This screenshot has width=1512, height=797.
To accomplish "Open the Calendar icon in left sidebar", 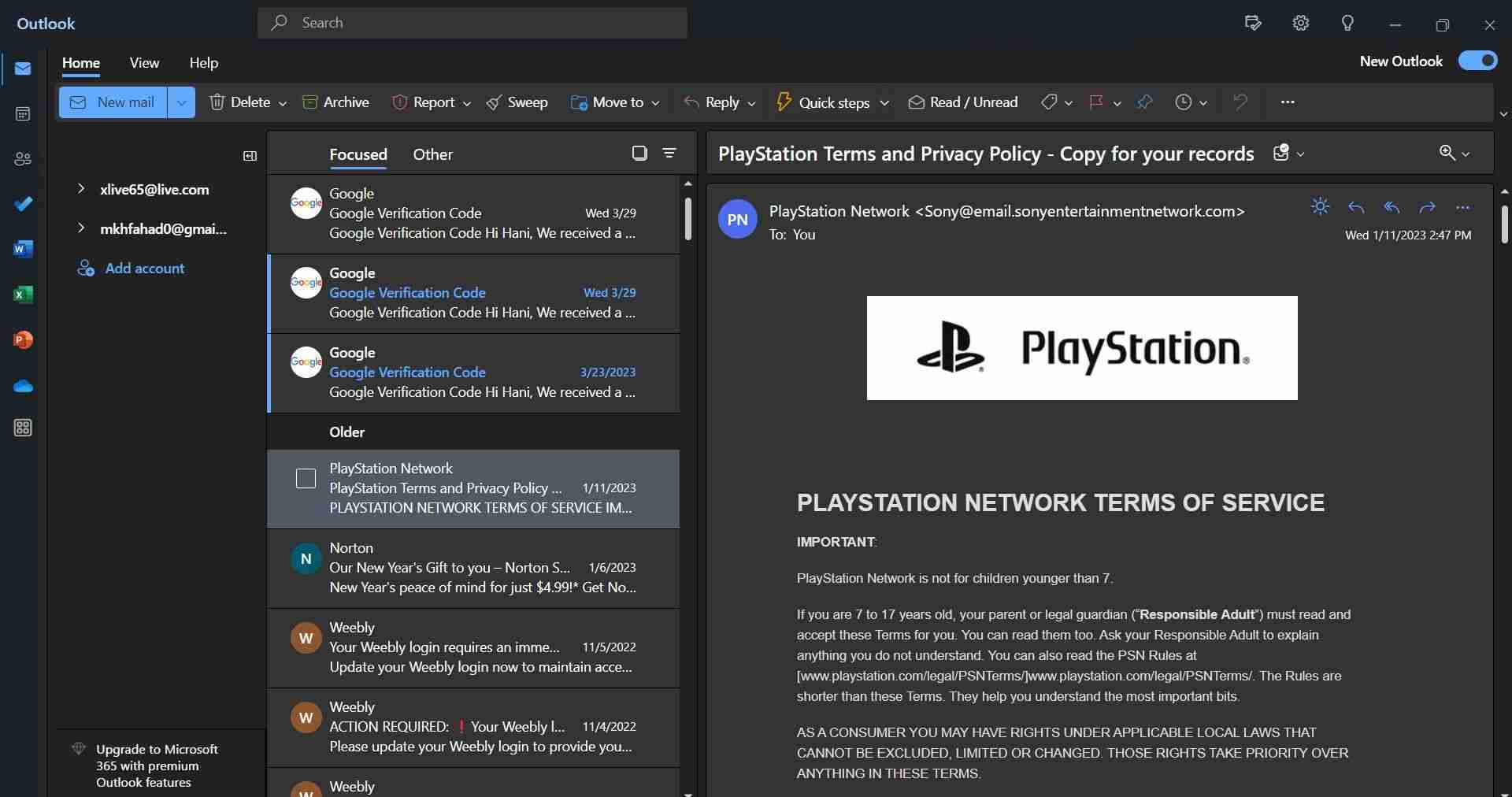I will point(23,114).
